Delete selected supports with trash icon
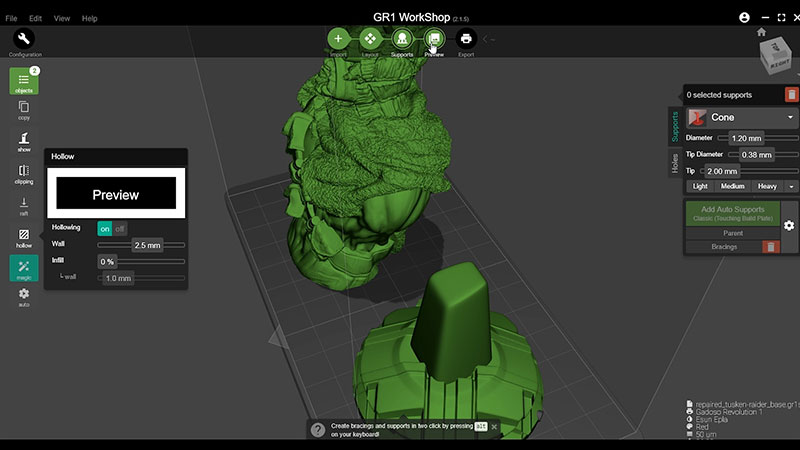Viewport: 800px width, 450px height. 791,95
